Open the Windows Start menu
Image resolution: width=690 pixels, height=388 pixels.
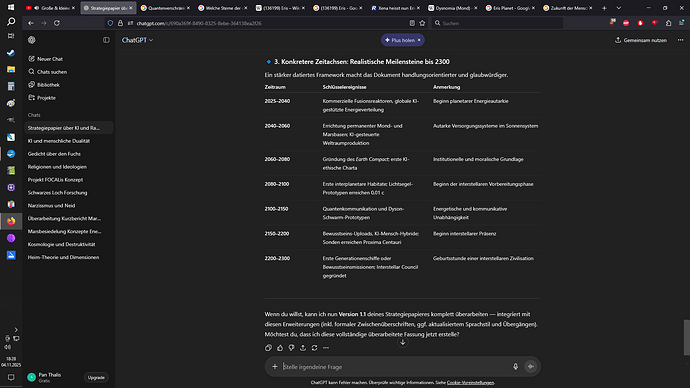click(x=11, y=7)
